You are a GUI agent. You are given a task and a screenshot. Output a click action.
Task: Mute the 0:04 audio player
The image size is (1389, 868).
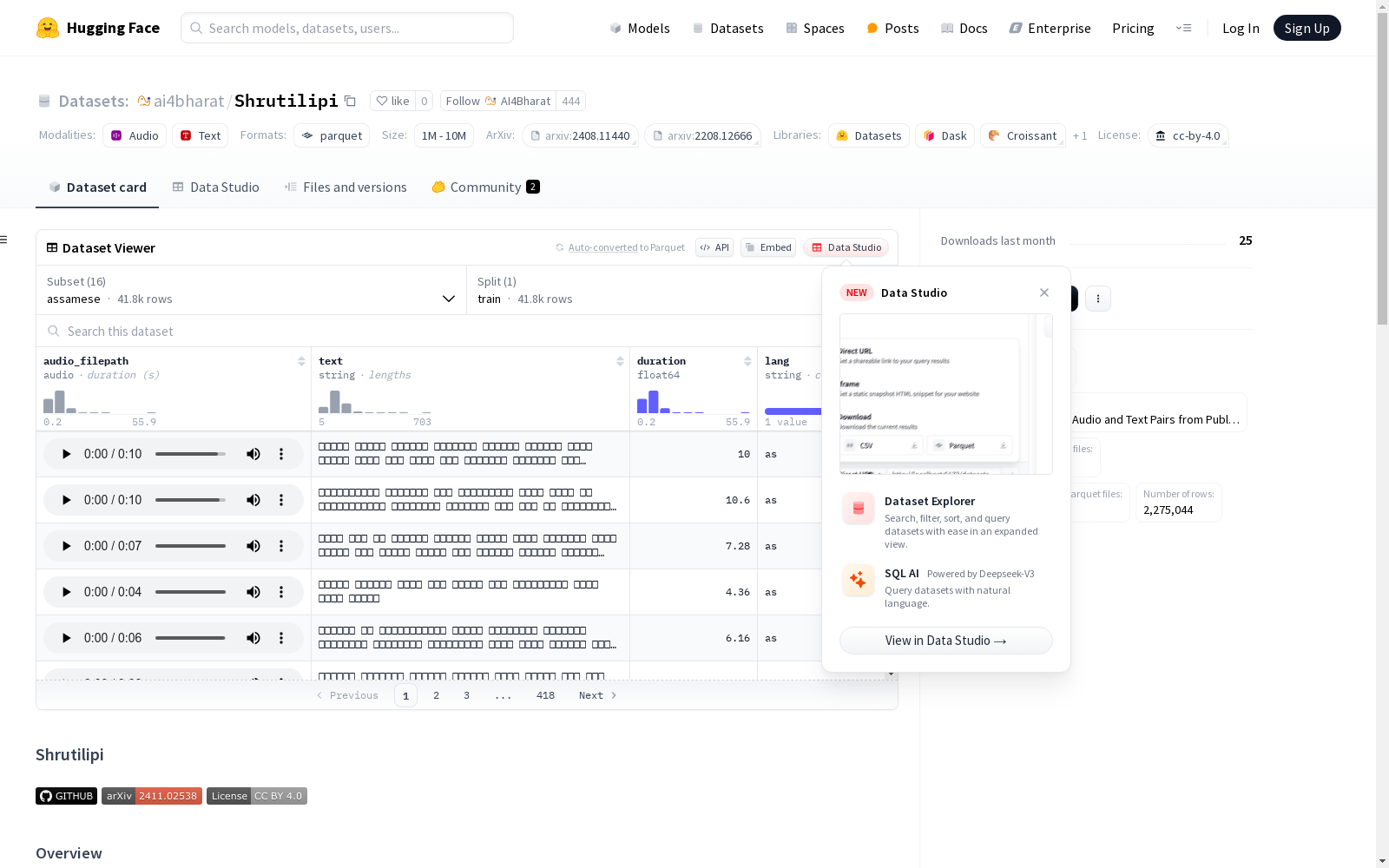tap(253, 592)
